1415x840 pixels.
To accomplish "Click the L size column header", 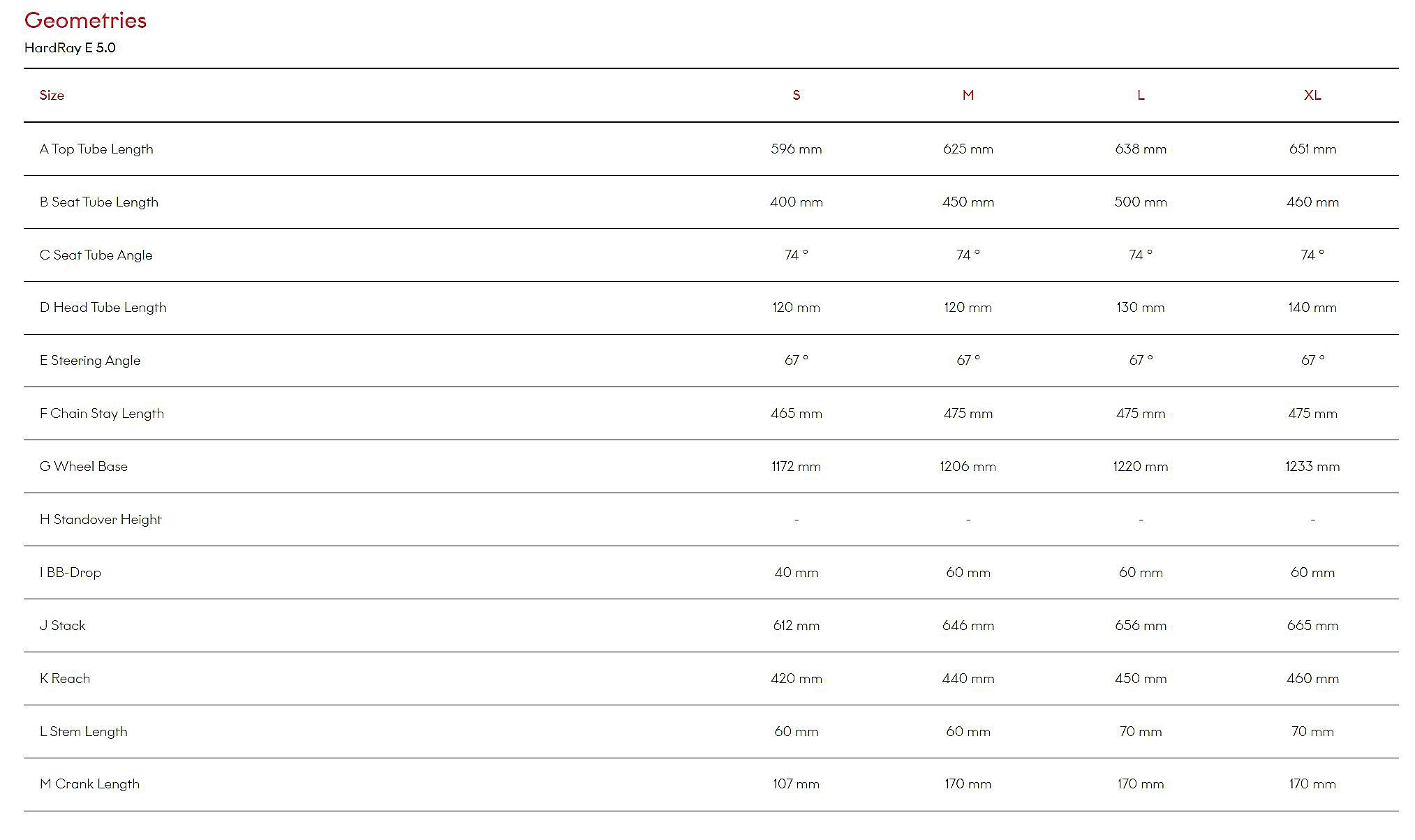I will (x=1140, y=95).
